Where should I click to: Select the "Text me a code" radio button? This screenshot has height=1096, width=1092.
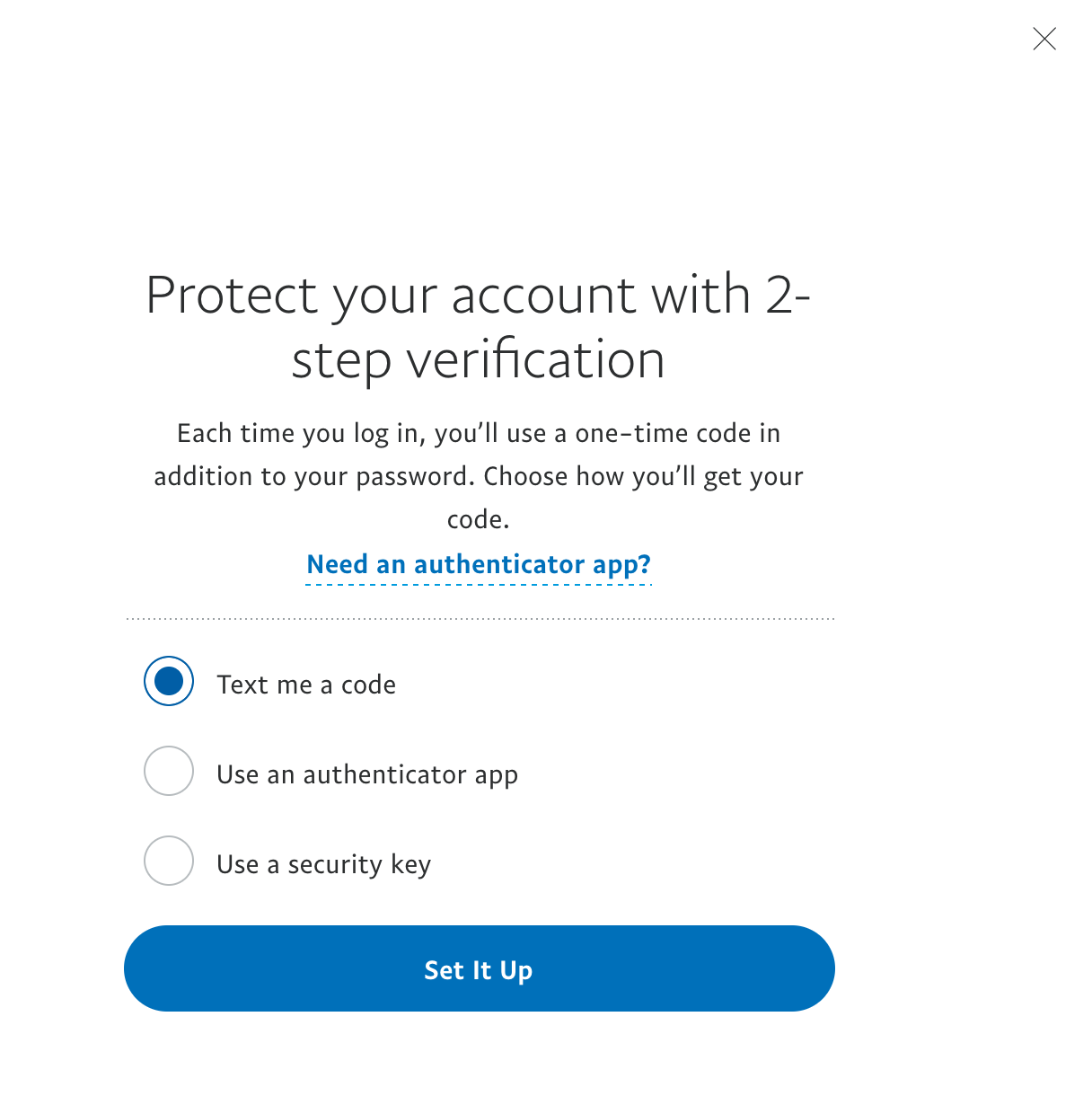169,682
